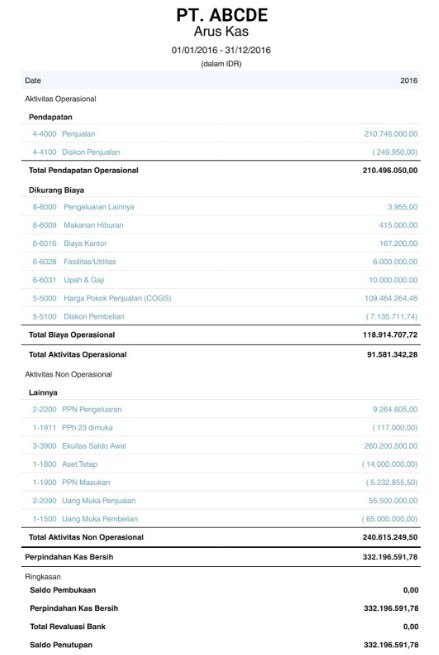Select the 6-6031 Upah & Gaji row

pos(221,280)
